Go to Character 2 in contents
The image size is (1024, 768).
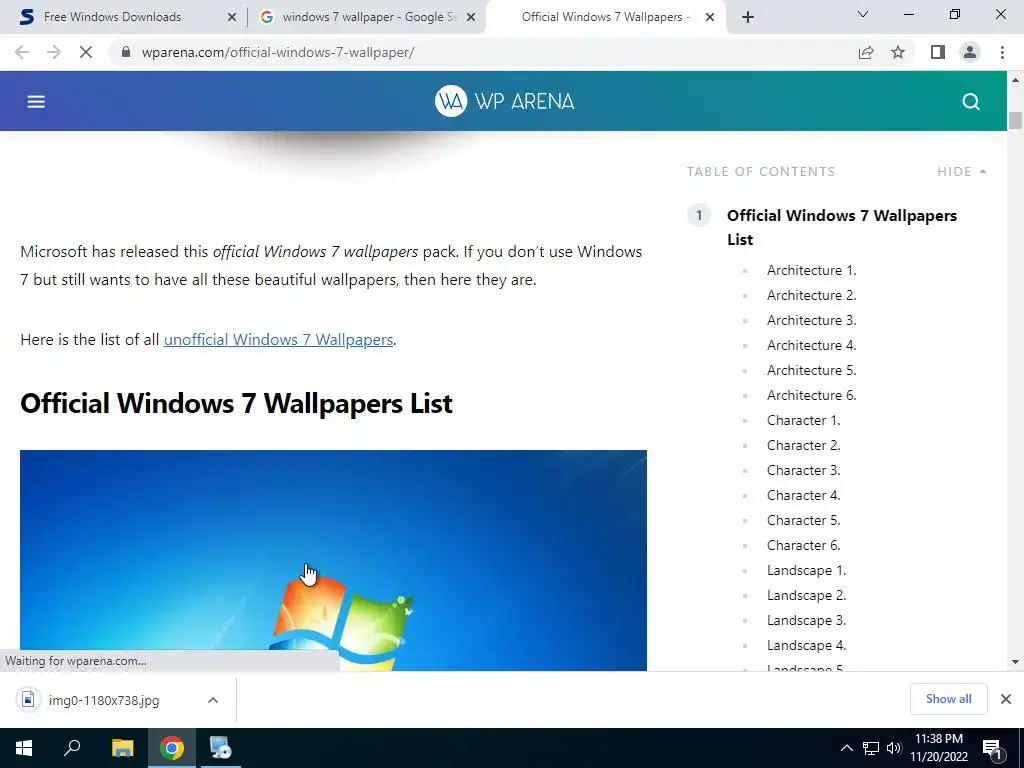(x=803, y=445)
